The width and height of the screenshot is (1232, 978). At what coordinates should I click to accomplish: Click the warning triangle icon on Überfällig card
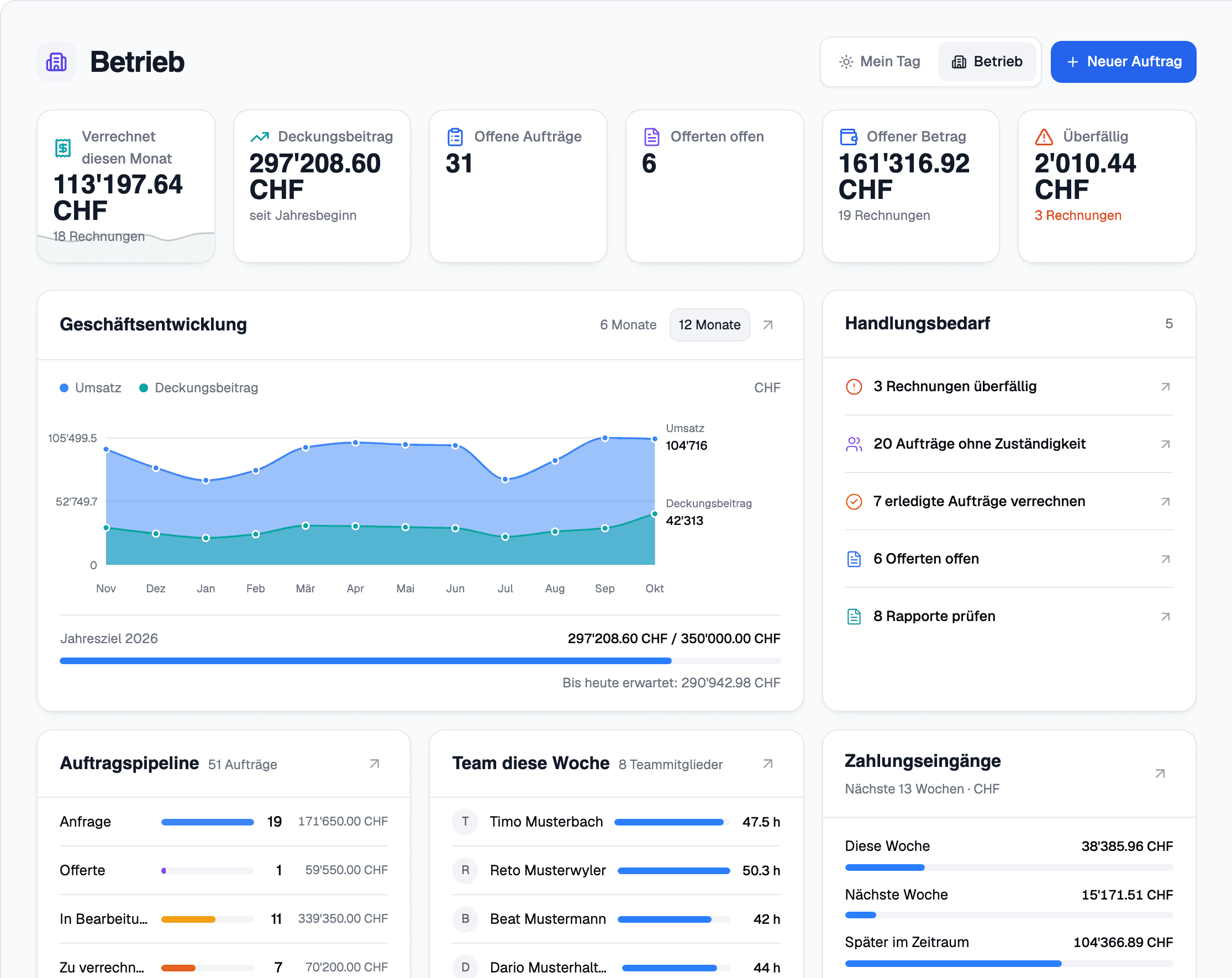[1044, 136]
